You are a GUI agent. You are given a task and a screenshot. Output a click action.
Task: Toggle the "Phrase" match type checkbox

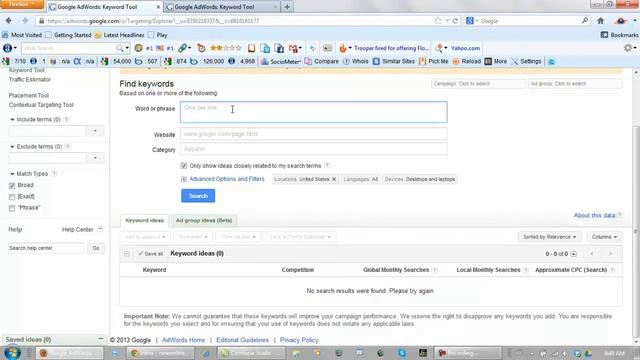(12, 208)
